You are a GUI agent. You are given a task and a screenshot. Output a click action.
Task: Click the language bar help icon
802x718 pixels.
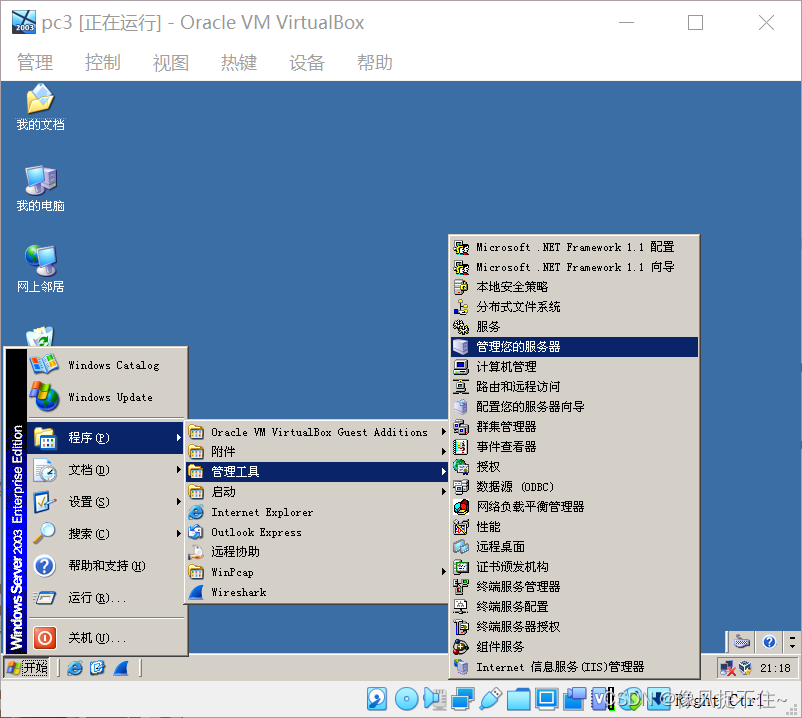pyautogui.click(x=769, y=641)
